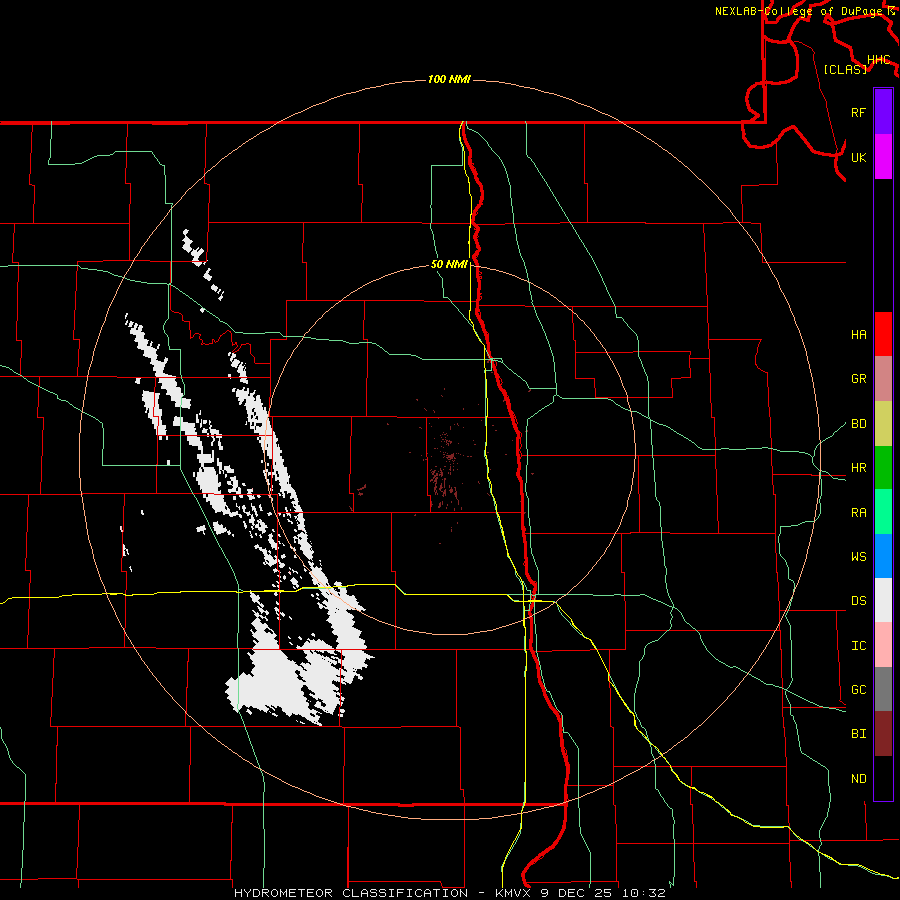Click the 'HYDROMETEOR CLASSIFICATION' footer title
Viewport: 900px width, 900px height.
[x=351, y=893]
